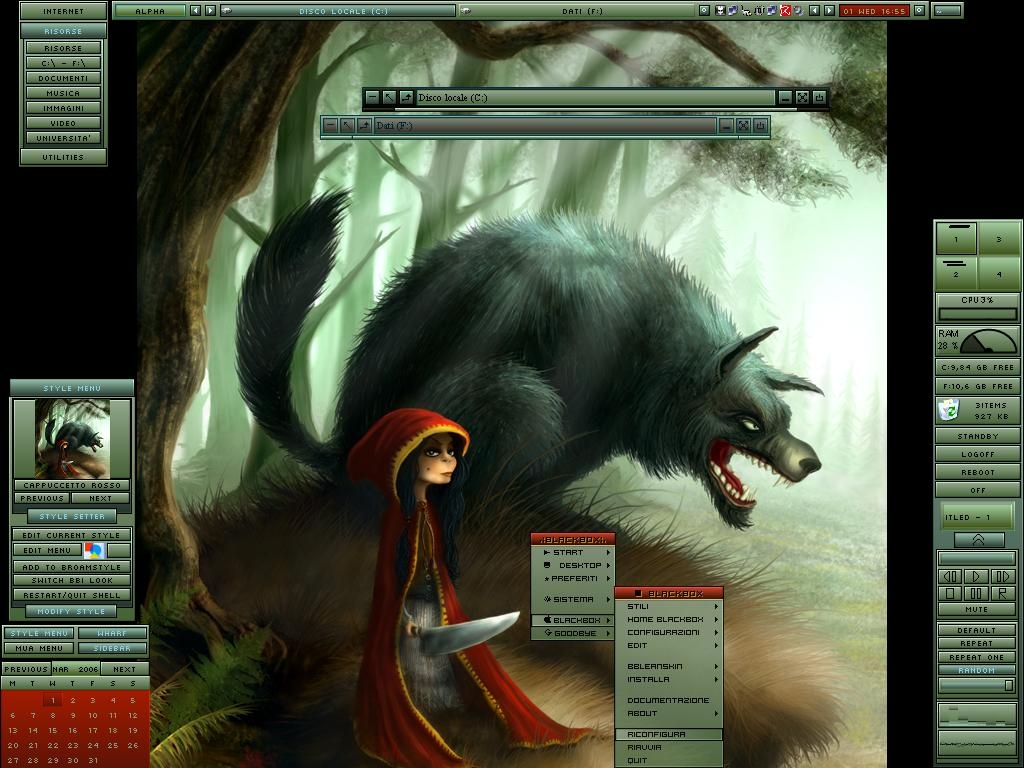Enable REPEAT ONE playback mode
This screenshot has width=1024, height=768.
(977, 657)
